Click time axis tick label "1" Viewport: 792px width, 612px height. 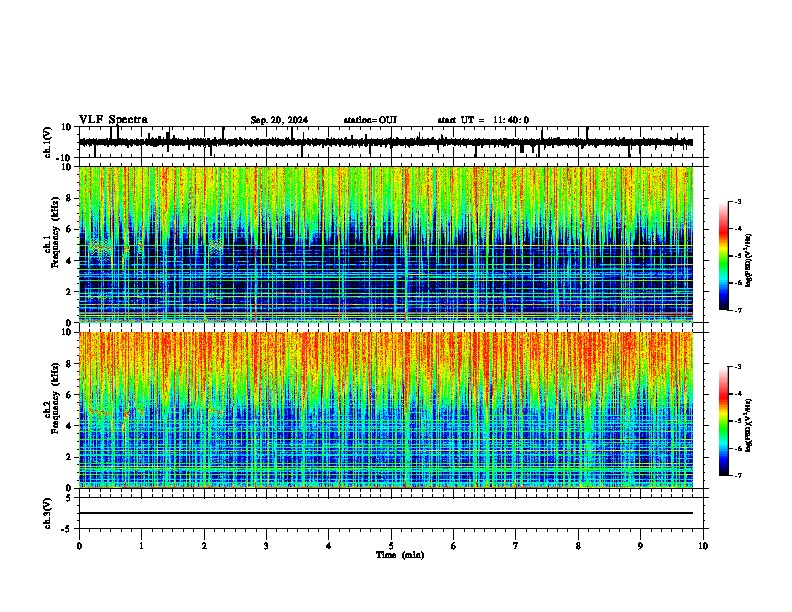coord(141,546)
